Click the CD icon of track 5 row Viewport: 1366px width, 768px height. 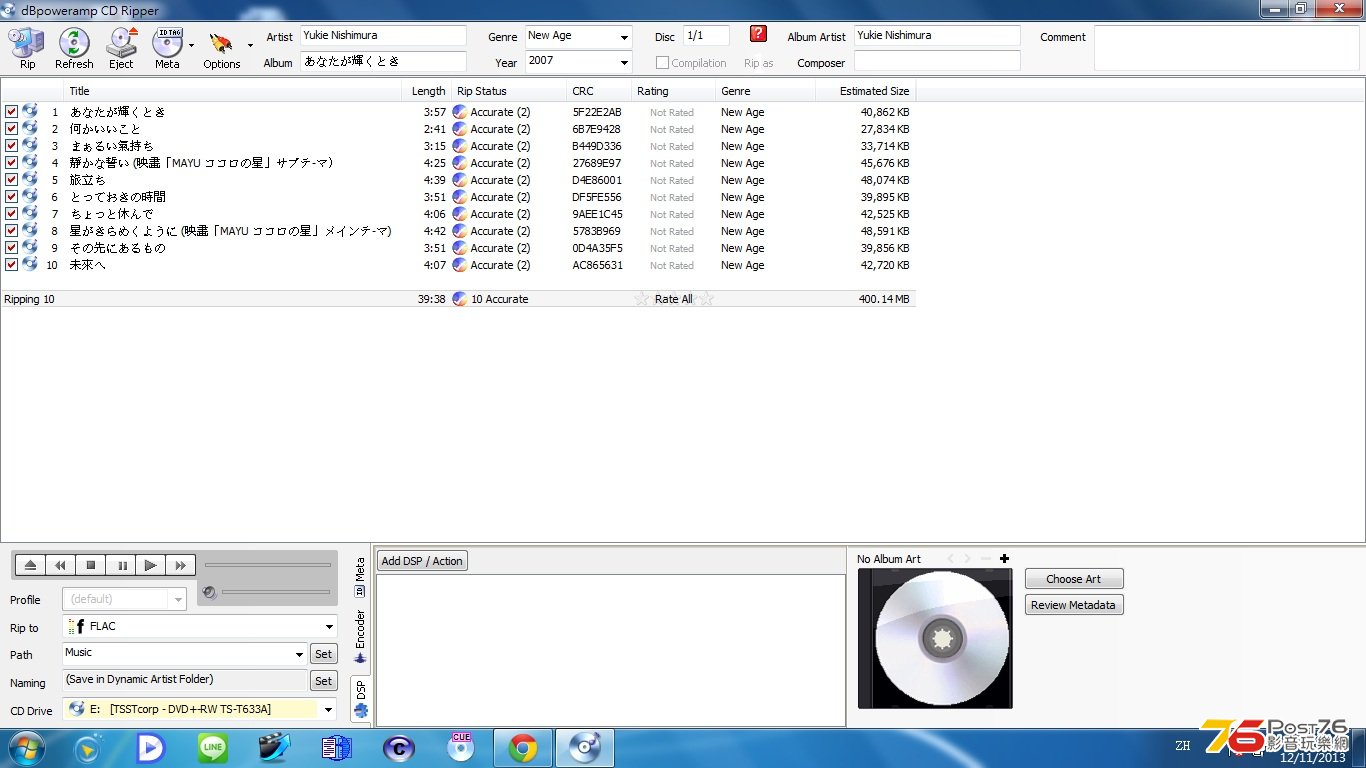[x=30, y=180]
